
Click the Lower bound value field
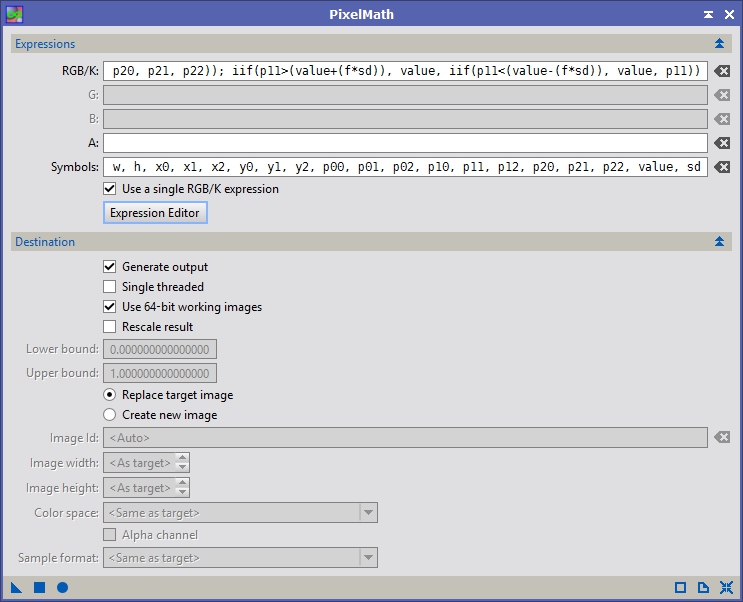tap(160, 349)
